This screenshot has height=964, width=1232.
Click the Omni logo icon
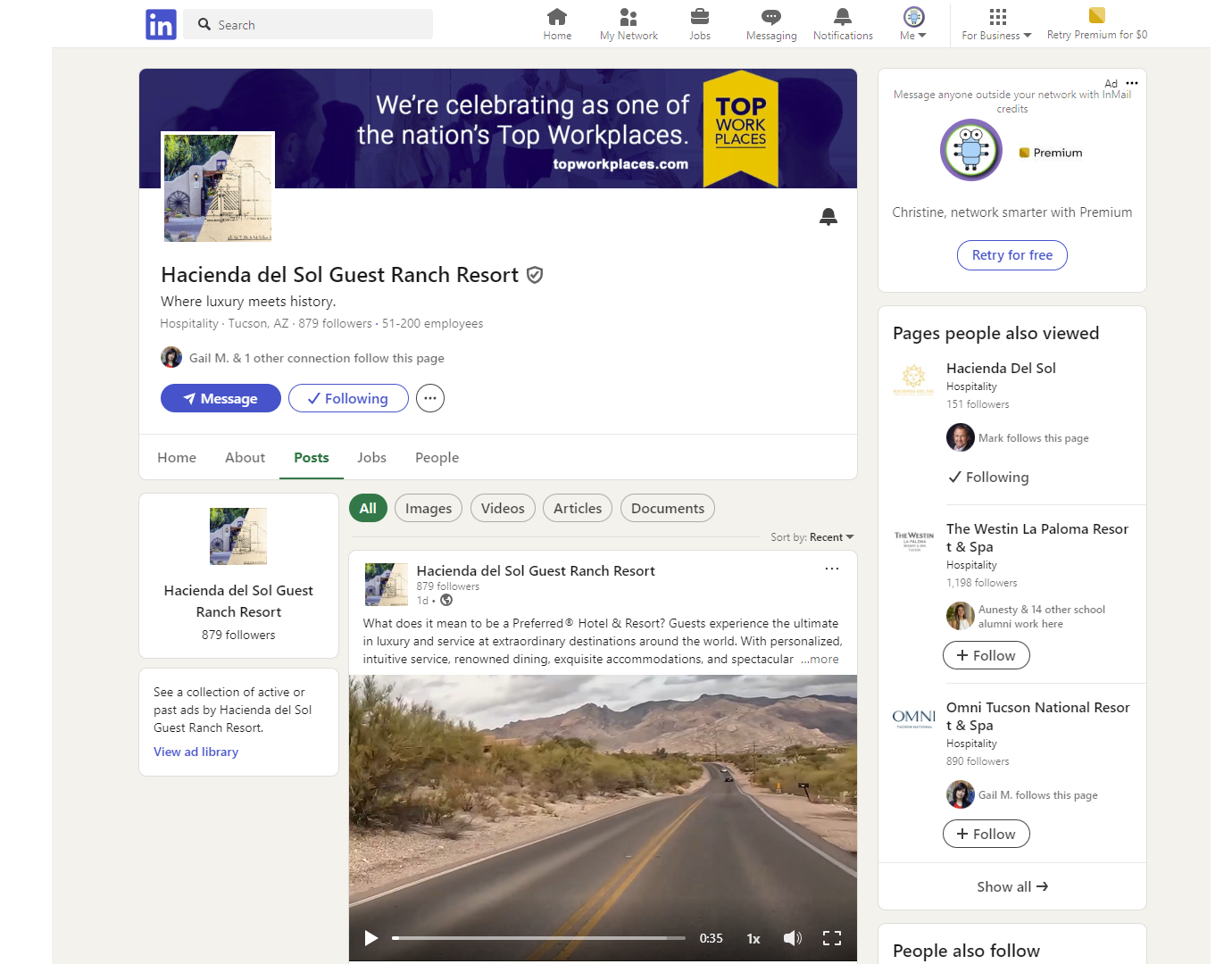(x=913, y=719)
